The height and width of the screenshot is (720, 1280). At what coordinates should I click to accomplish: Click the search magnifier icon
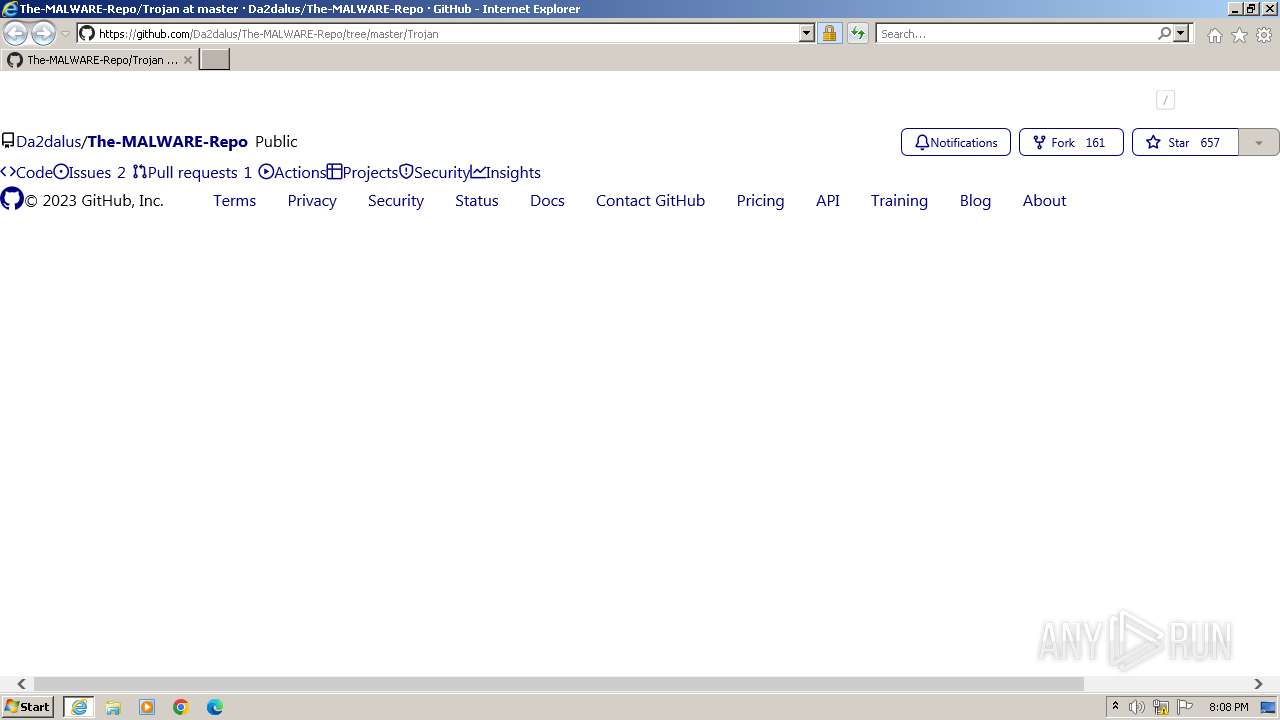point(1164,33)
